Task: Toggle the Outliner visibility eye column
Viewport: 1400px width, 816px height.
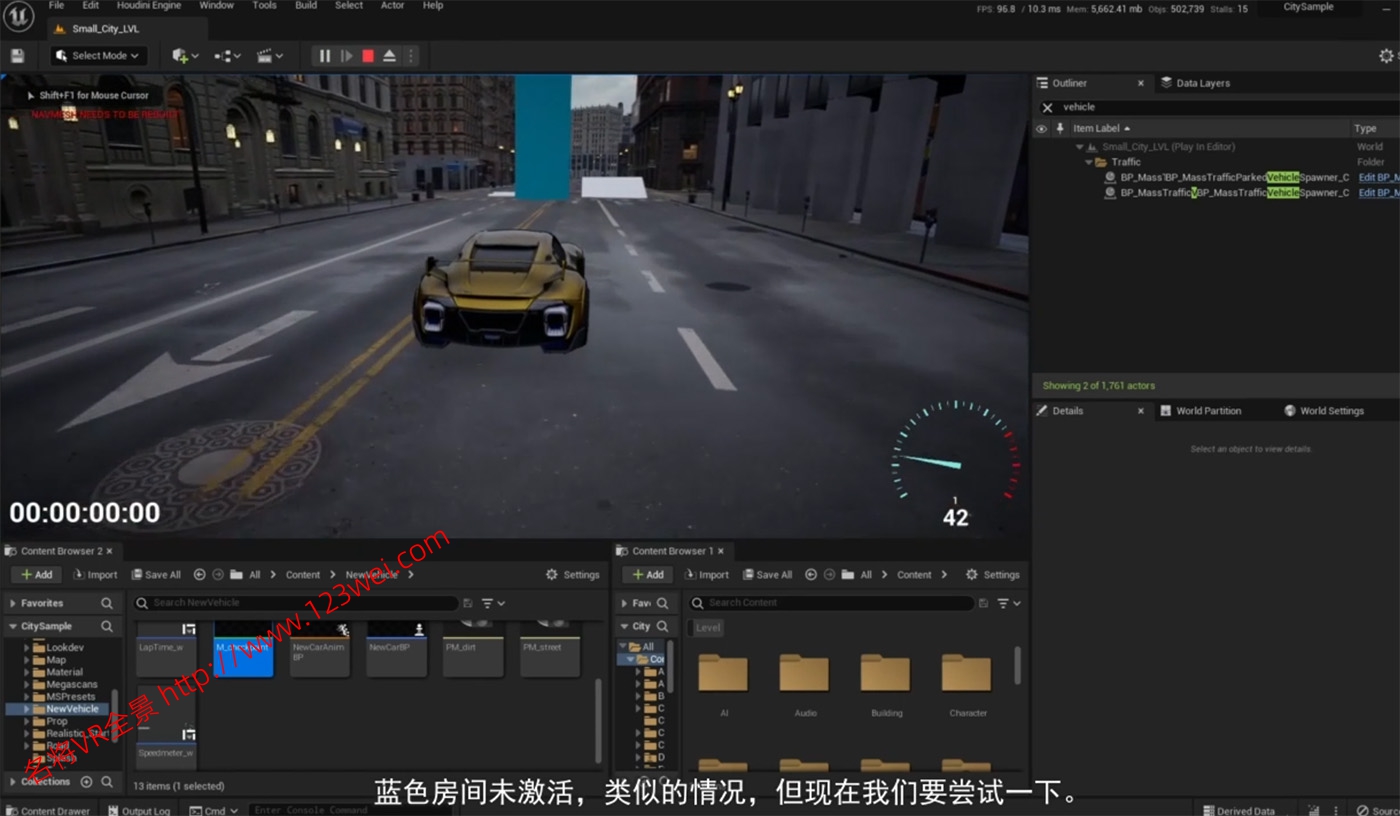Action: coord(1041,128)
